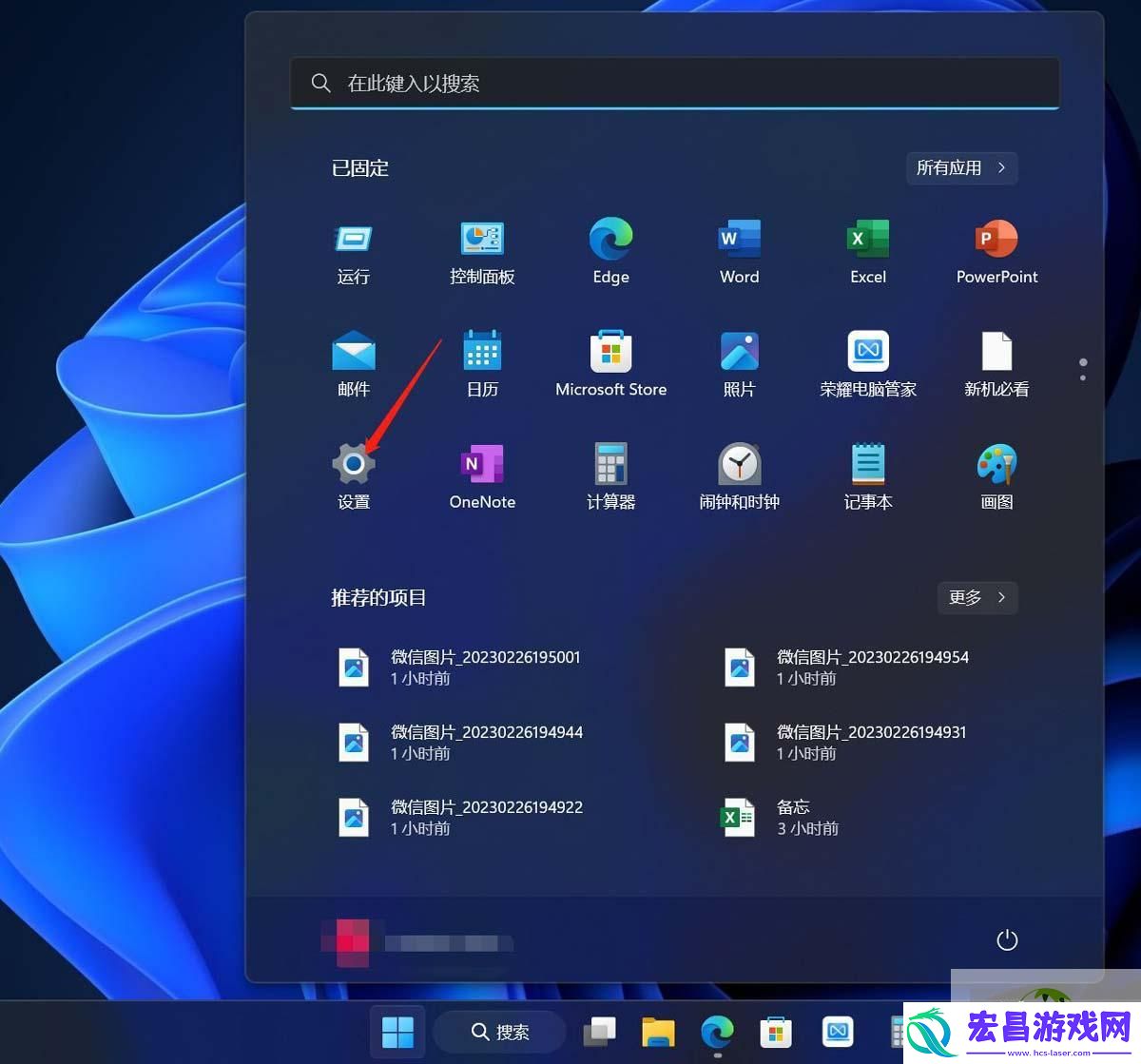Screen dimensions: 1141x1064
Task: Click the taskbar 搜索 search box
Action: 500,1032
